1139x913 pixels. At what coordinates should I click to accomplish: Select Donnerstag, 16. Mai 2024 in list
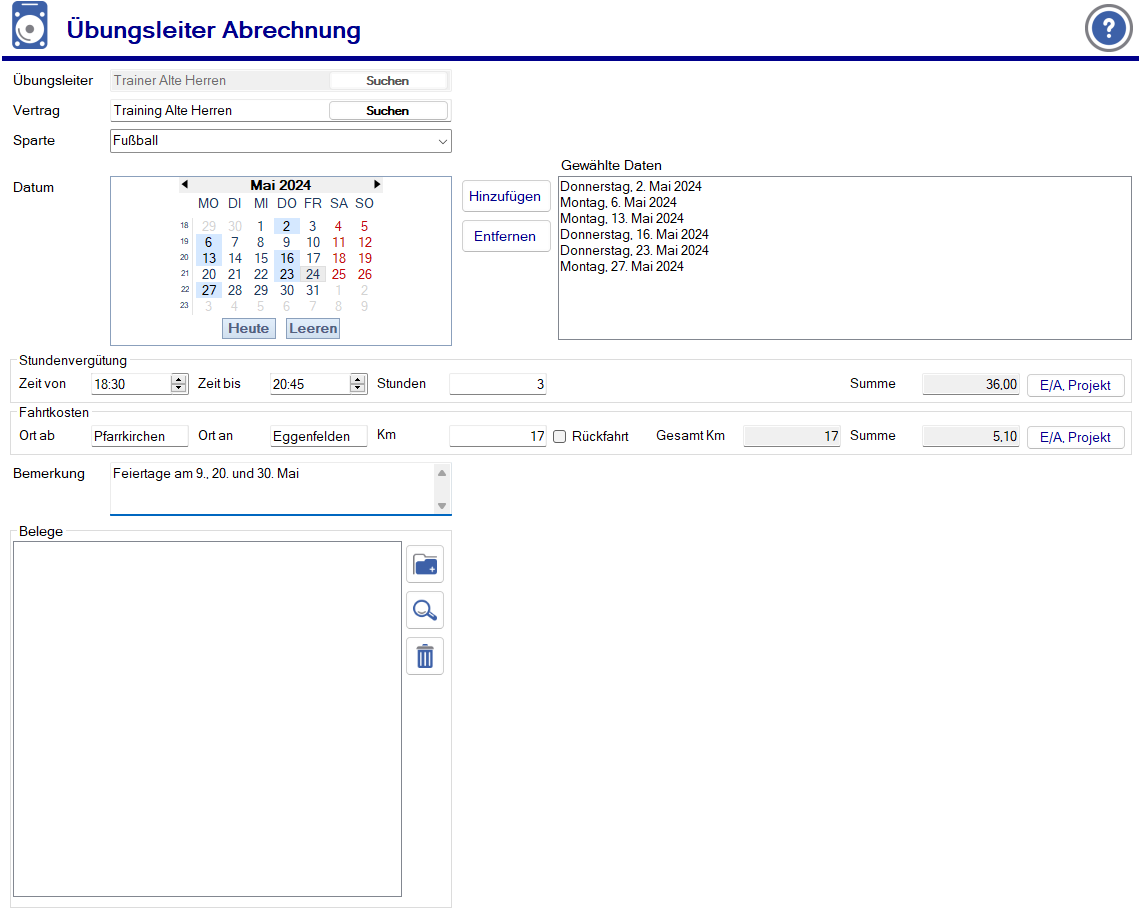coord(634,235)
